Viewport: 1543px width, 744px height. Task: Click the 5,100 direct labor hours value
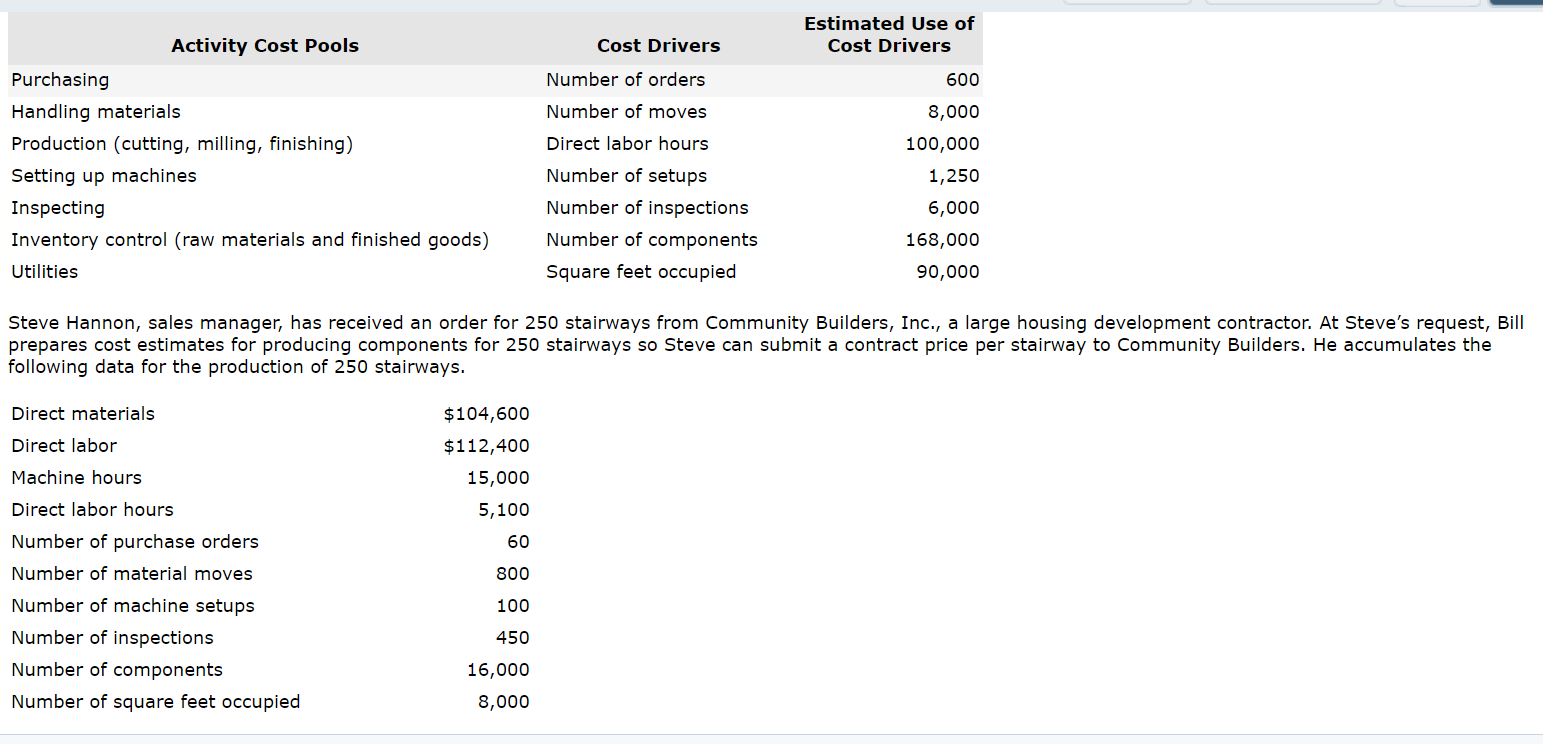504,509
